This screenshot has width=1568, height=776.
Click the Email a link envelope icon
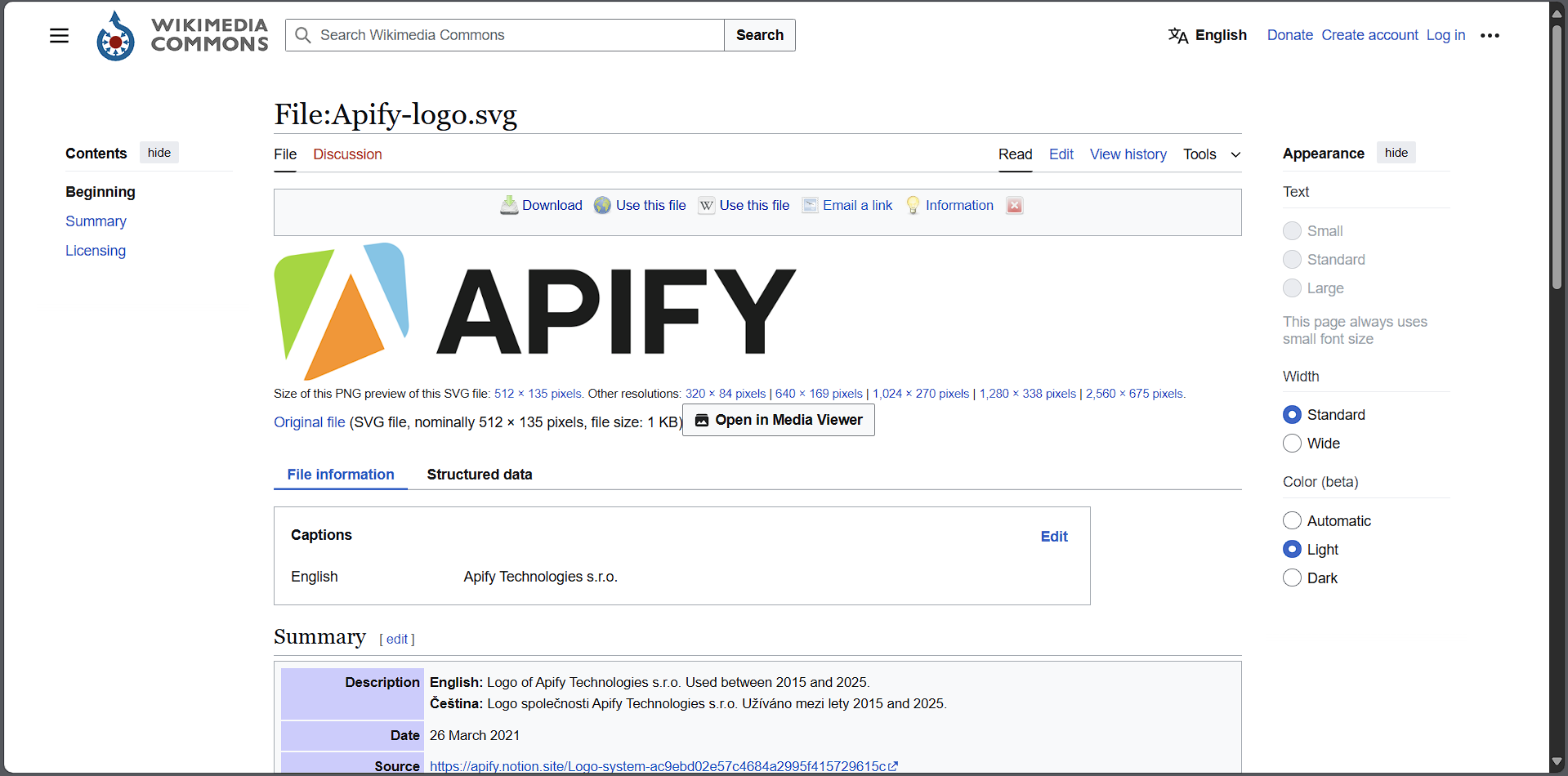point(810,205)
